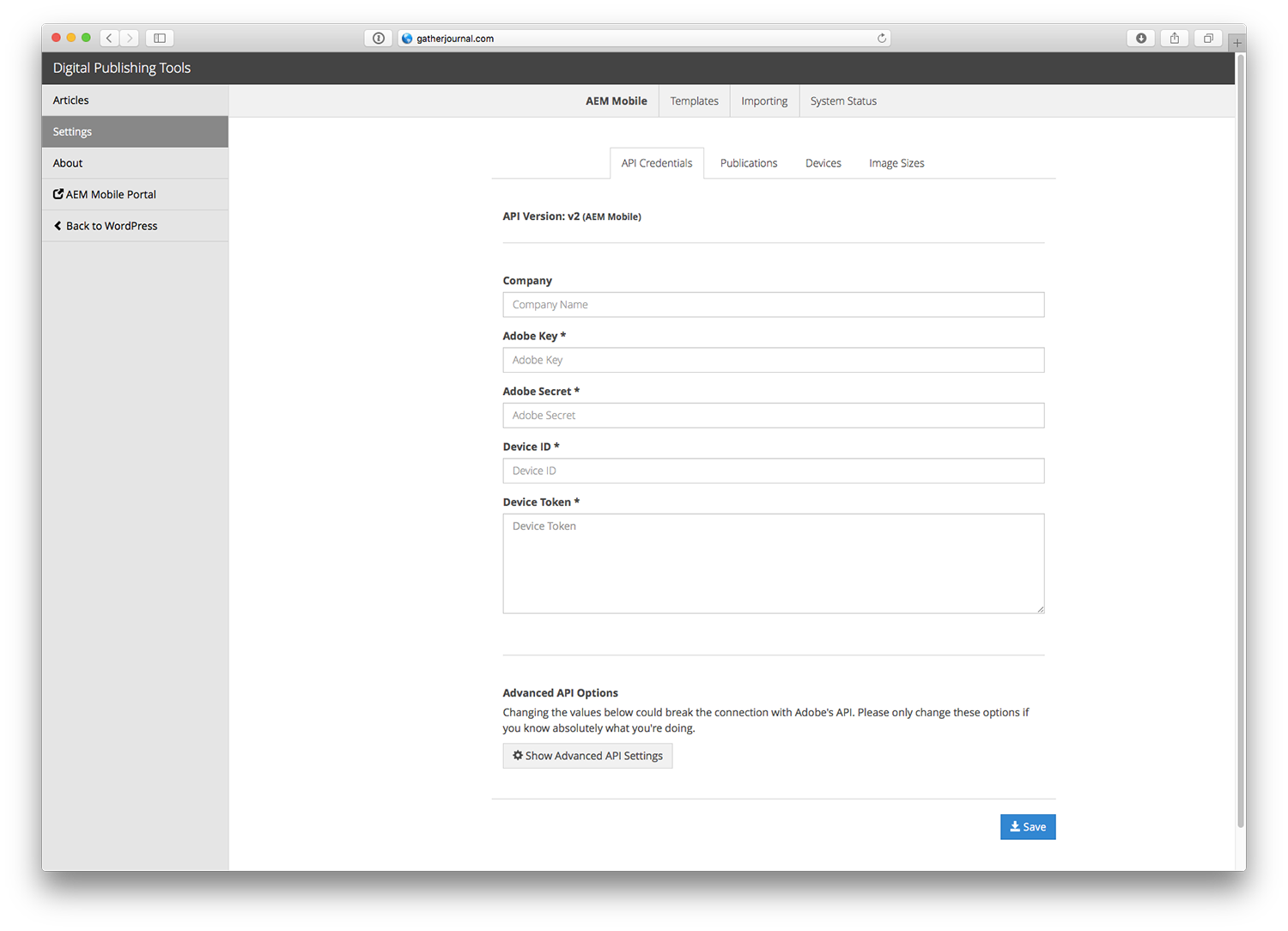Expand Show Advanced API Settings
This screenshot has width=1288, height=931.
click(x=587, y=756)
